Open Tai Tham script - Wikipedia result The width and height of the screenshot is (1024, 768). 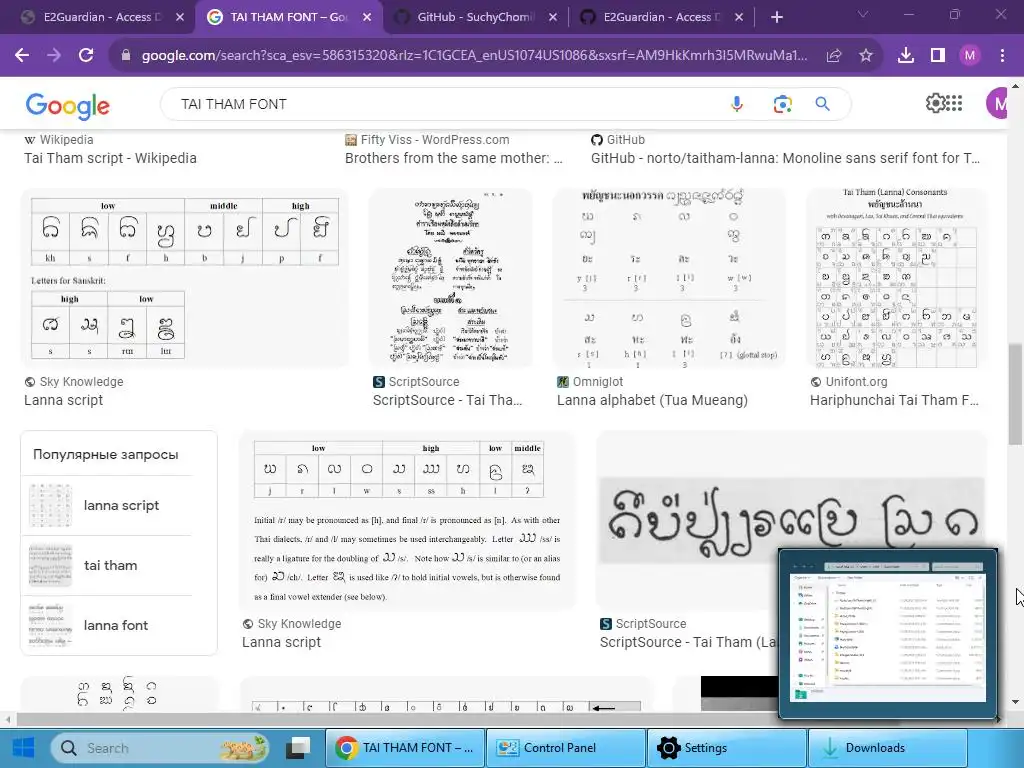(110, 158)
